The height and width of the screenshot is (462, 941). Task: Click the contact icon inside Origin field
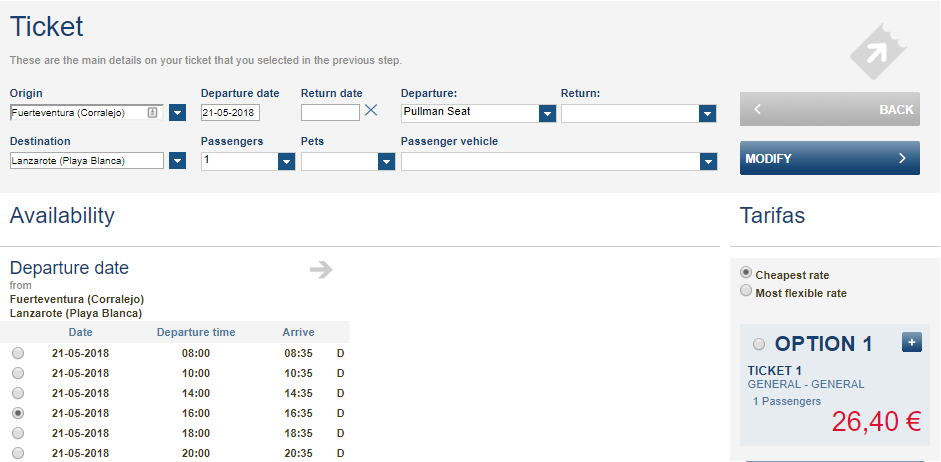(152, 112)
